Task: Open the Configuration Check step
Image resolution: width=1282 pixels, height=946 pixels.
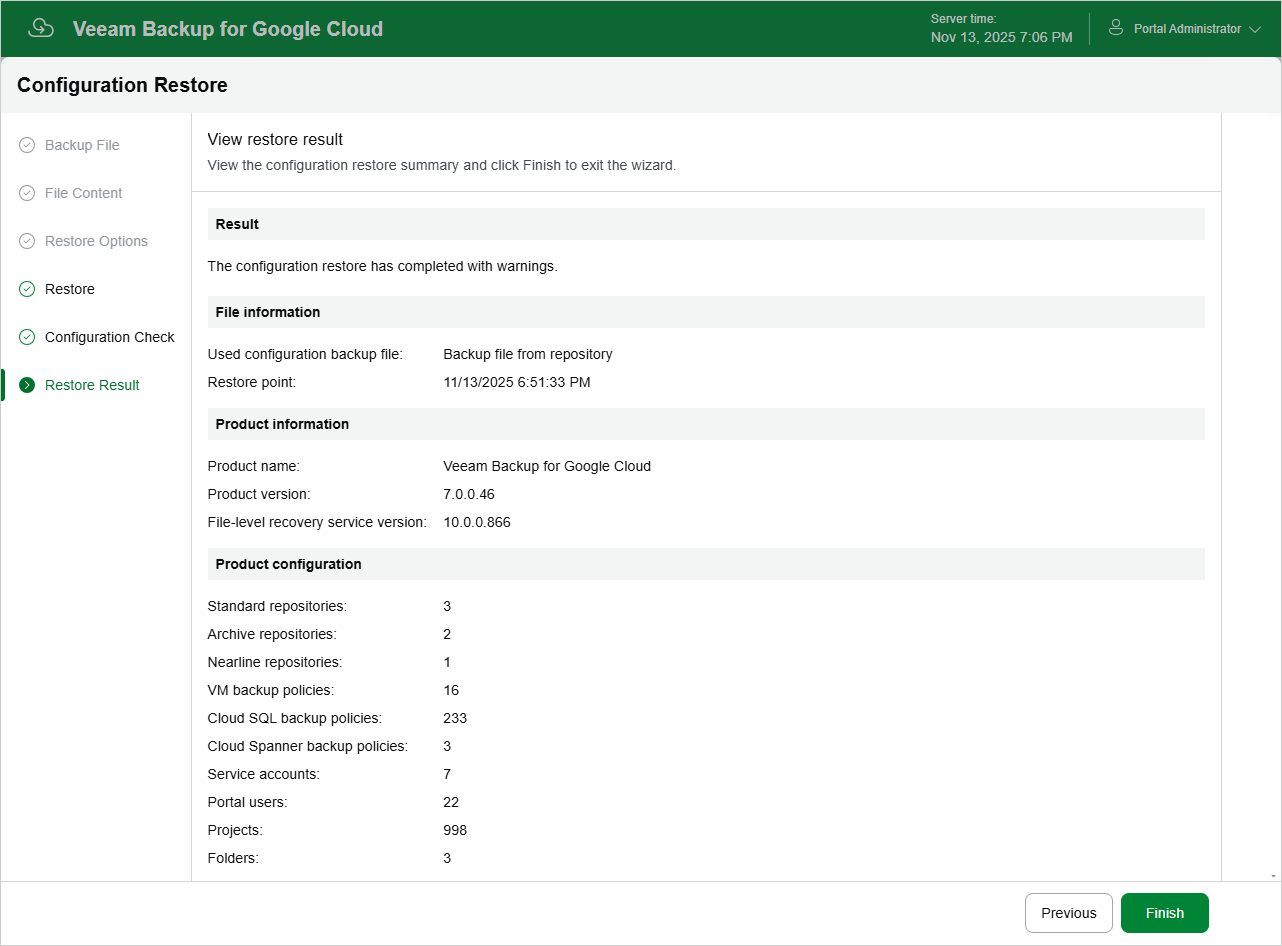Action: point(110,337)
